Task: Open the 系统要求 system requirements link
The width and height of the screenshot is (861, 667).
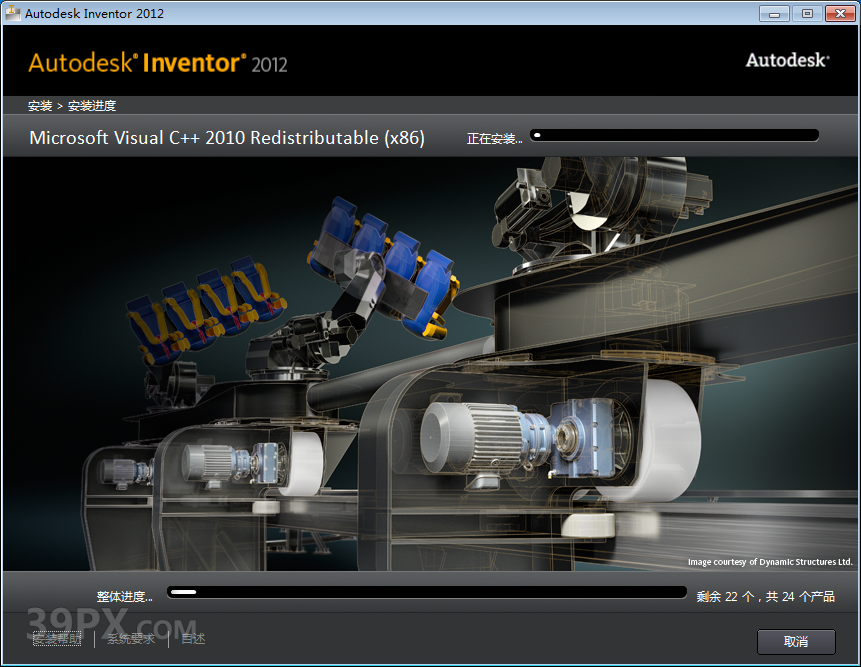Action: [x=130, y=638]
